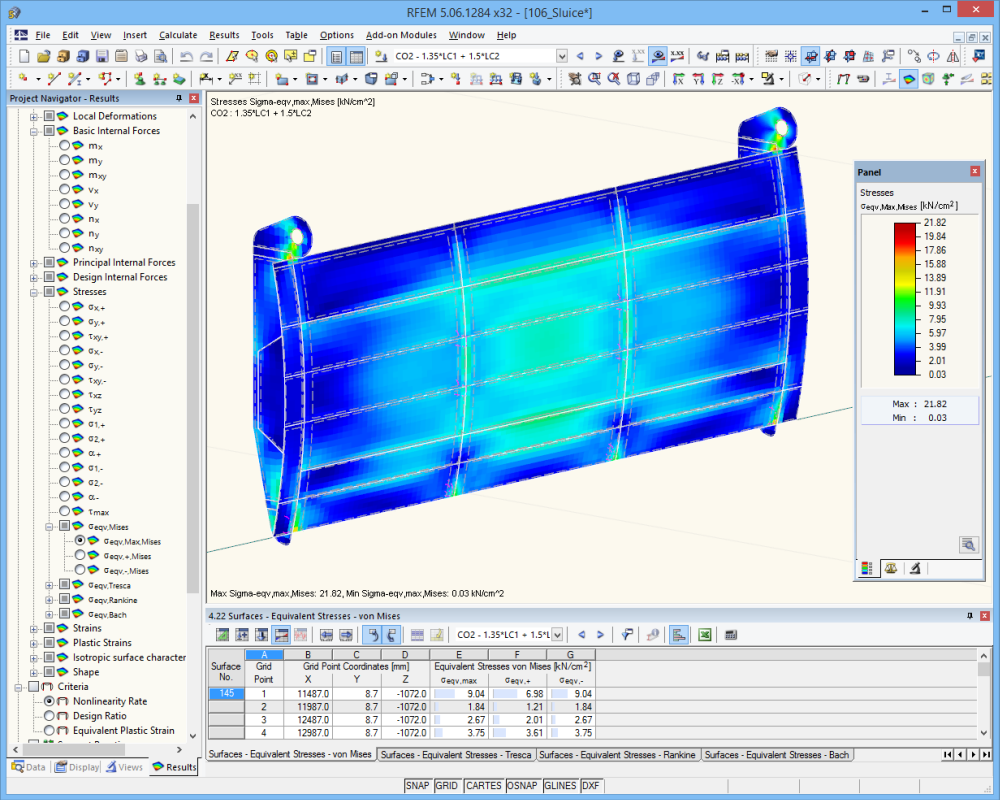Select the nxy radio button
Viewport: 1000px width, 800px height.
click(x=64, y=248)
